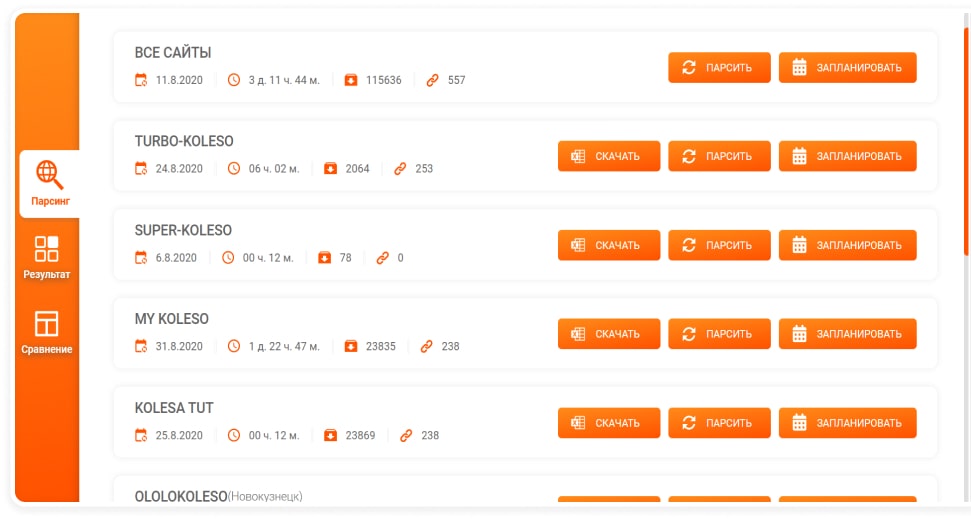Switch to the Результат sidebar section
The height and width of the screenshot is (519, 971).
[x=47, y=257]
